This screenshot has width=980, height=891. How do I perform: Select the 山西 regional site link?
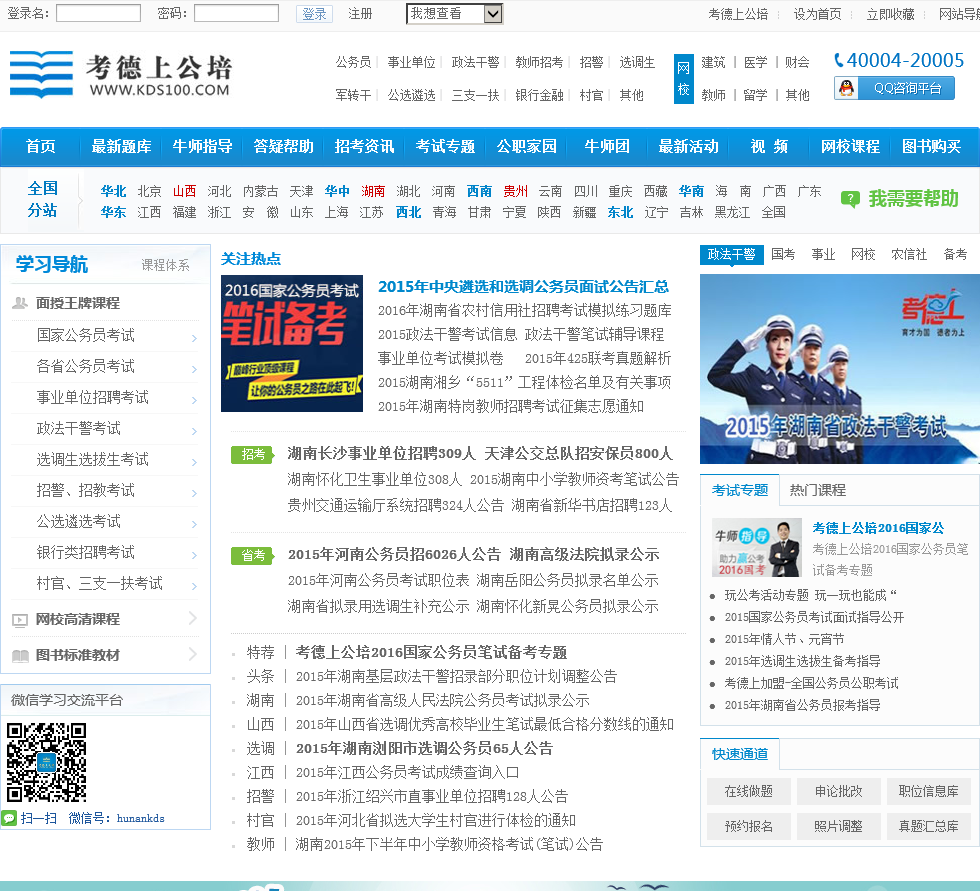[x=184, y=191]
